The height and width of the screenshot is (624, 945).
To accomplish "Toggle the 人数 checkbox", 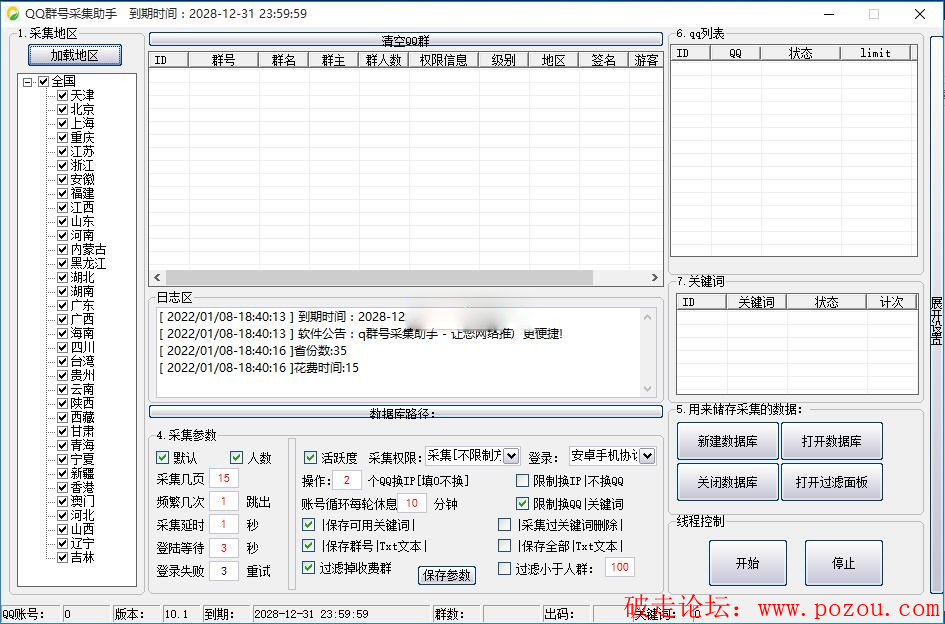I will click(236, 458).
